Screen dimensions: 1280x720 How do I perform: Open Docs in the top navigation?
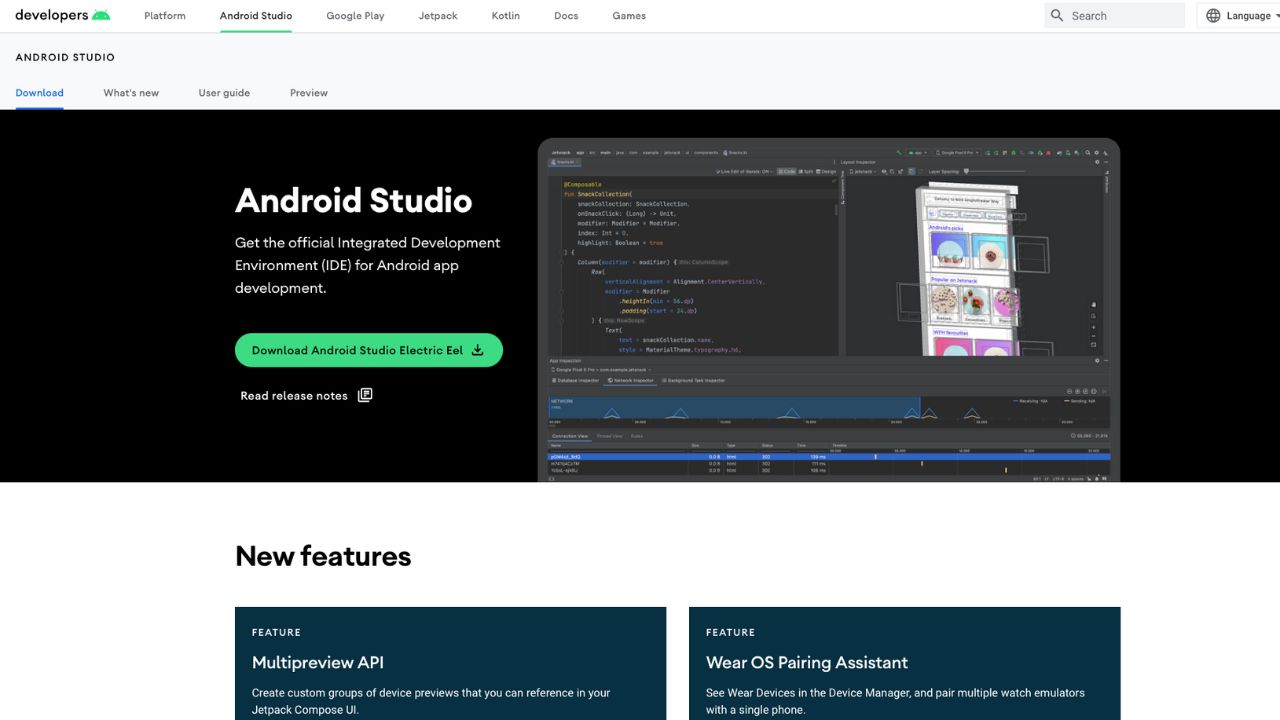(566, 16)
